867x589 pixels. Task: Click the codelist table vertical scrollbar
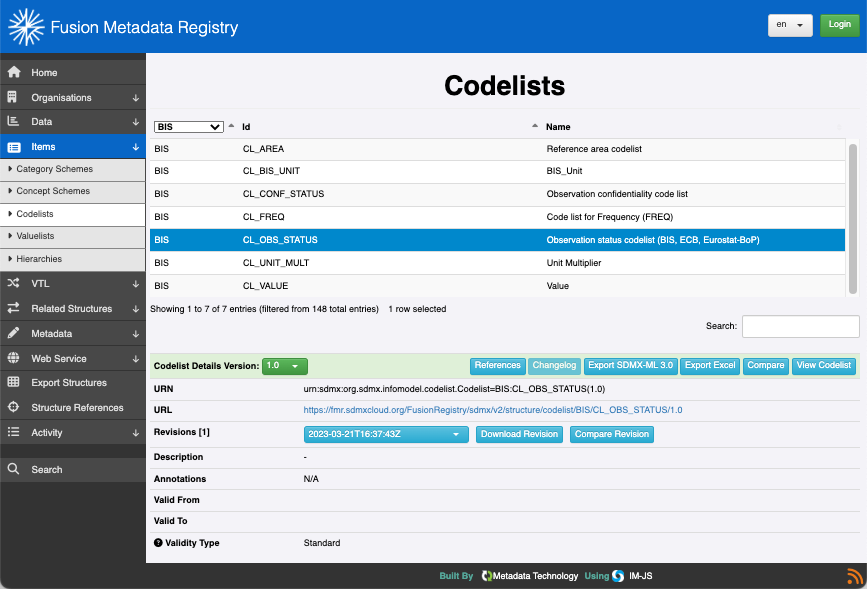tap(853, 218)
